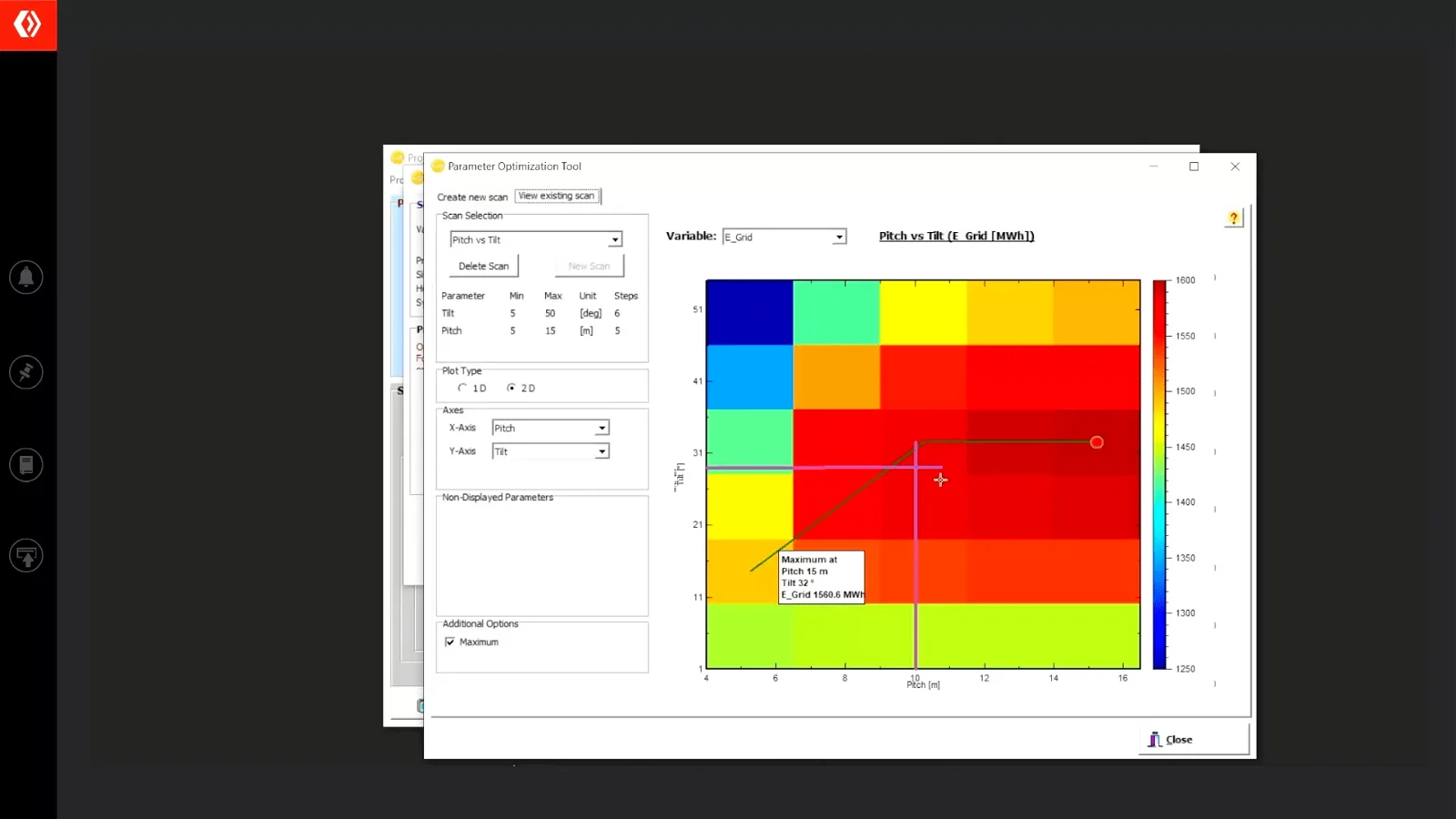Click the 1600 value on color scale
Image resolution: width=1456 pixels, height=819 pixels.
(1185, 280)
